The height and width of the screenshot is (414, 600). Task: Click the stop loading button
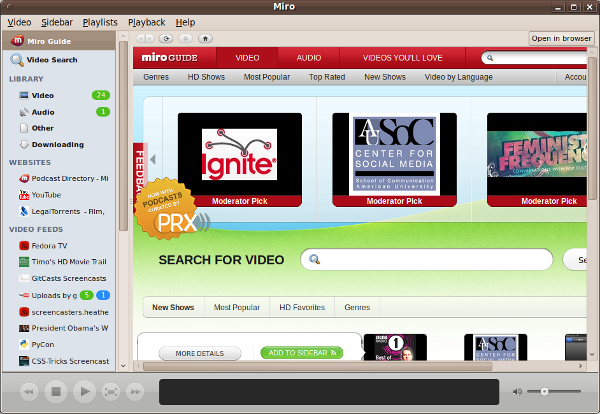186,38
